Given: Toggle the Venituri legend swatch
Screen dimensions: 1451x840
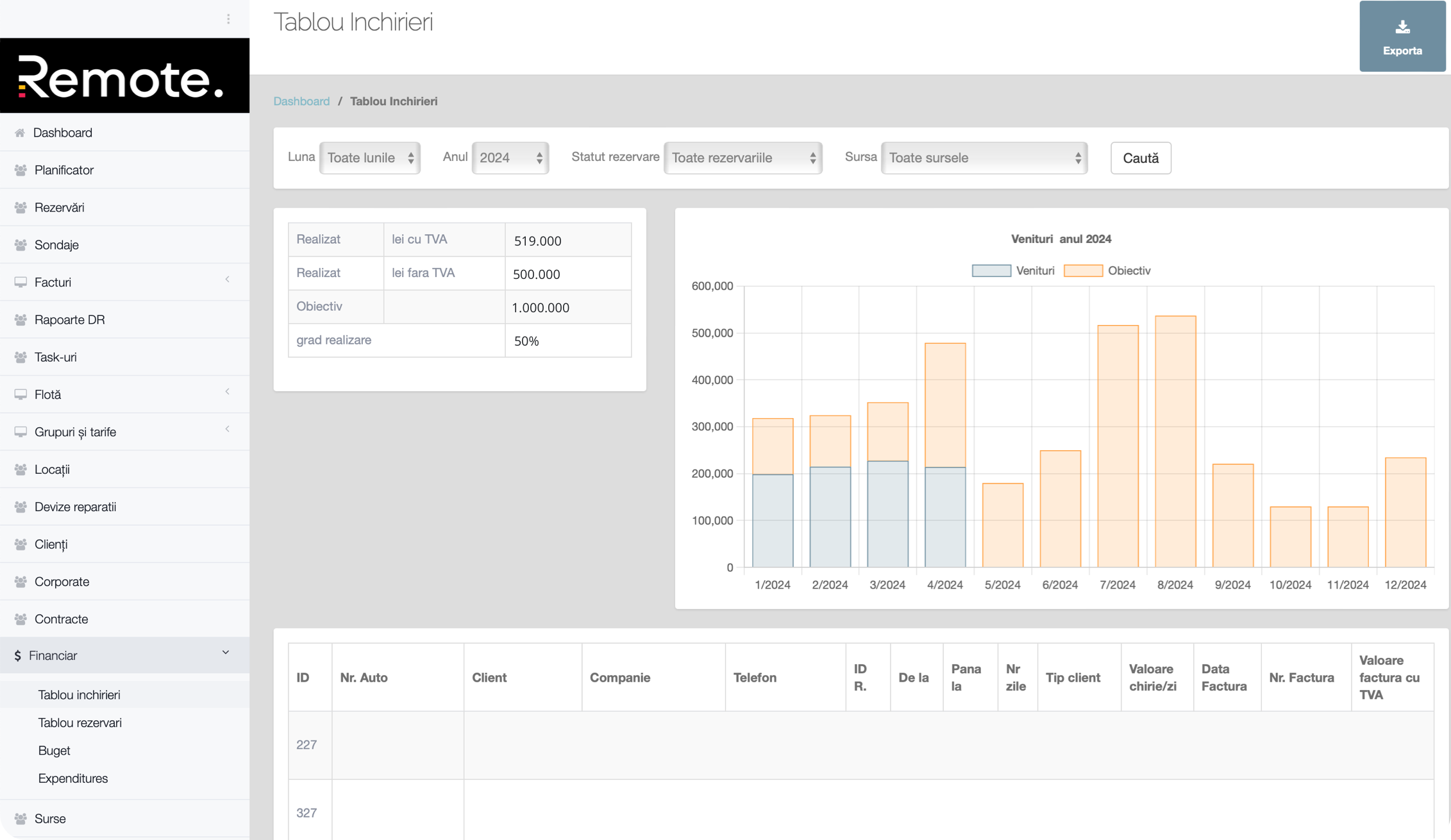Looking at the screenshot, I should pyautogui.click(x=991, y=271).
